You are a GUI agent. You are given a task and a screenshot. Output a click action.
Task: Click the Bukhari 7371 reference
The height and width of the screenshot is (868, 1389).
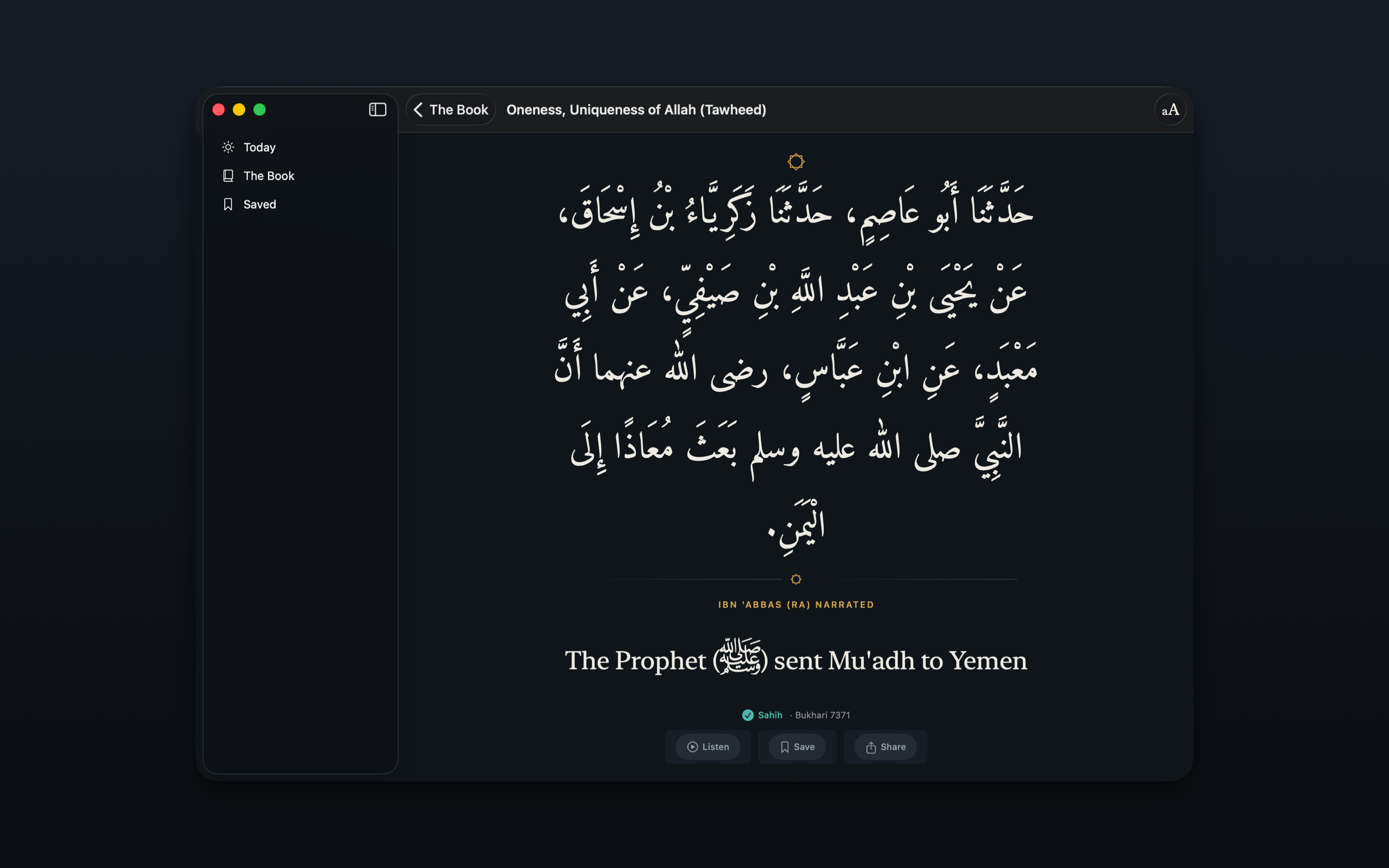click(x=822, y=714)
